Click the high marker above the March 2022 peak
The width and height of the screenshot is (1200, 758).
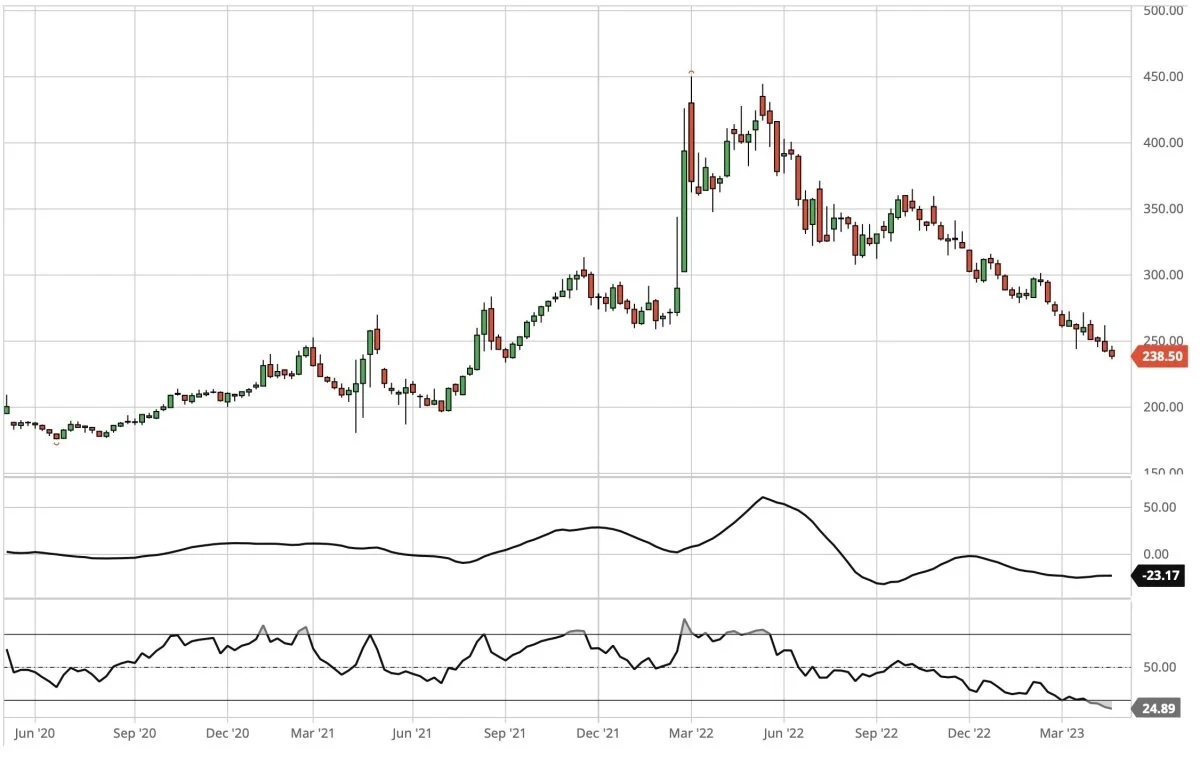(691, 73)
